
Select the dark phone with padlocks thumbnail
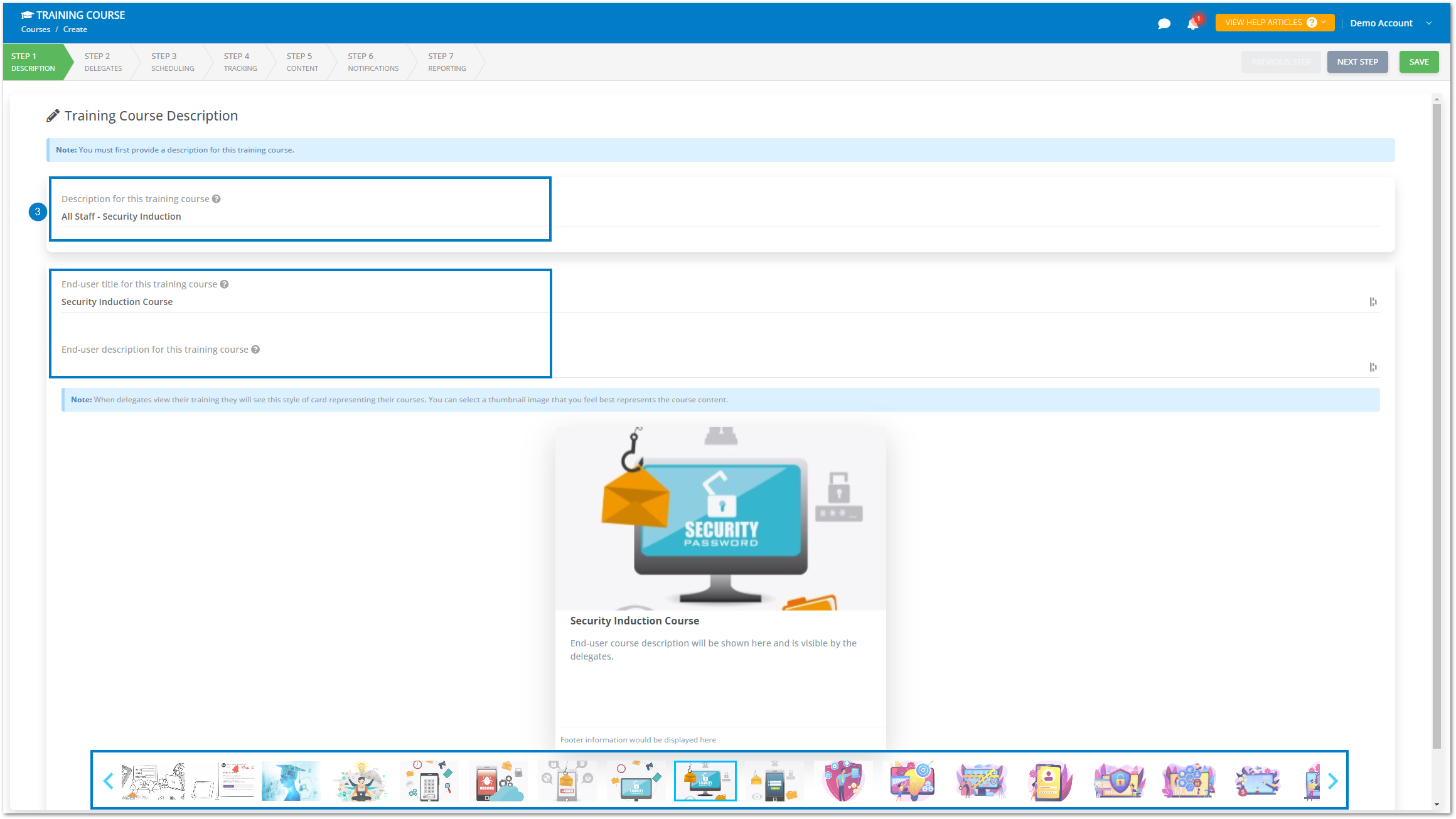774,781
